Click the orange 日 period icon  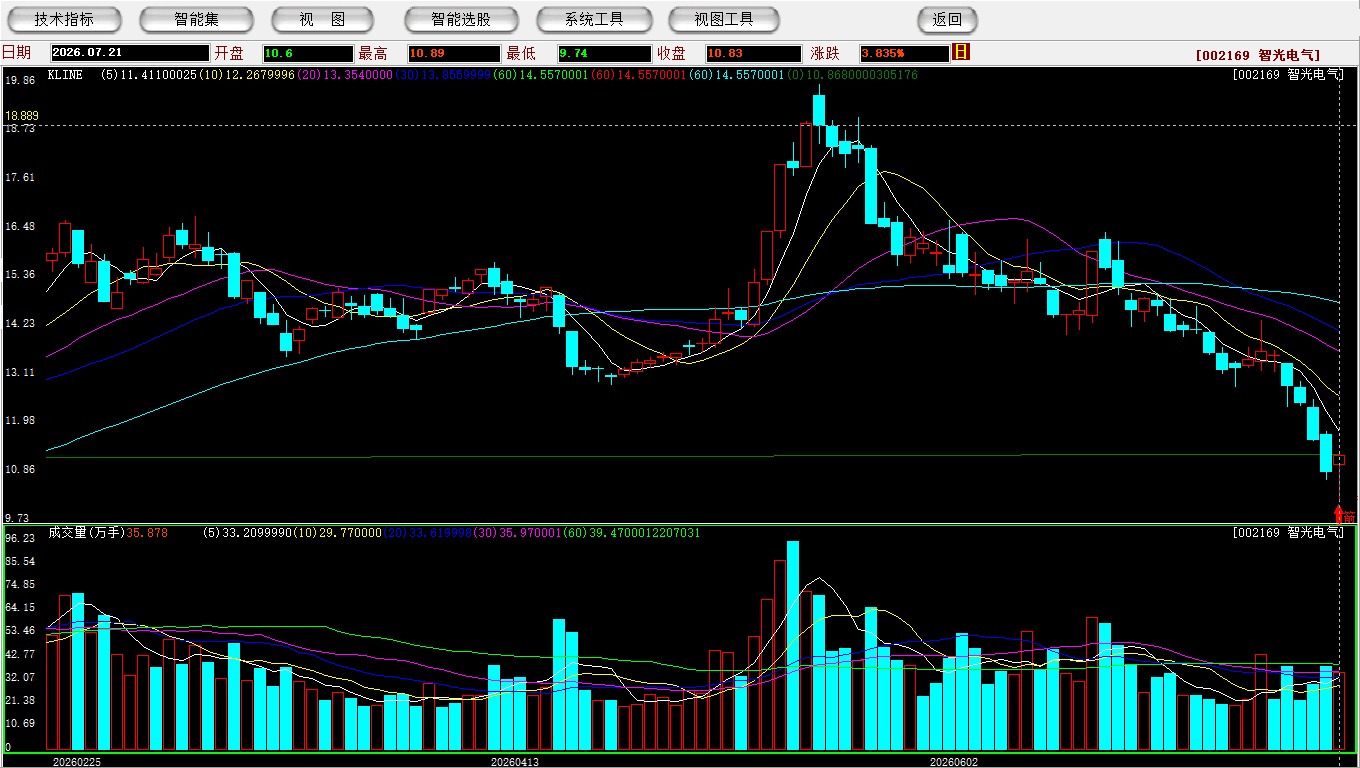[961, 52]
